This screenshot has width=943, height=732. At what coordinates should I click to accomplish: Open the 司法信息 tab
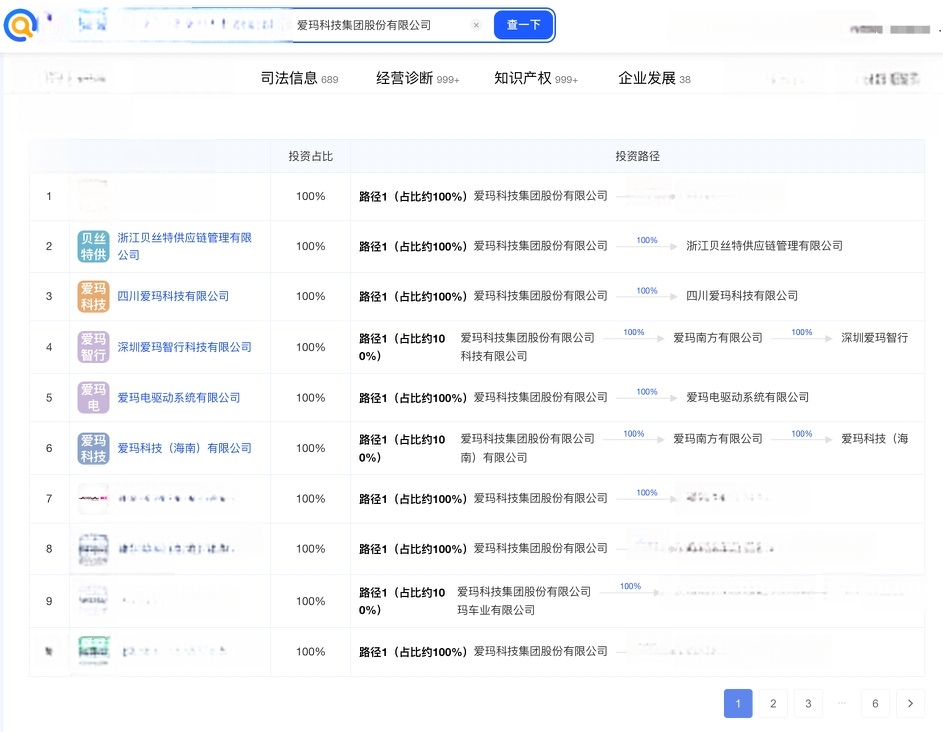click(x=299, y=78)
